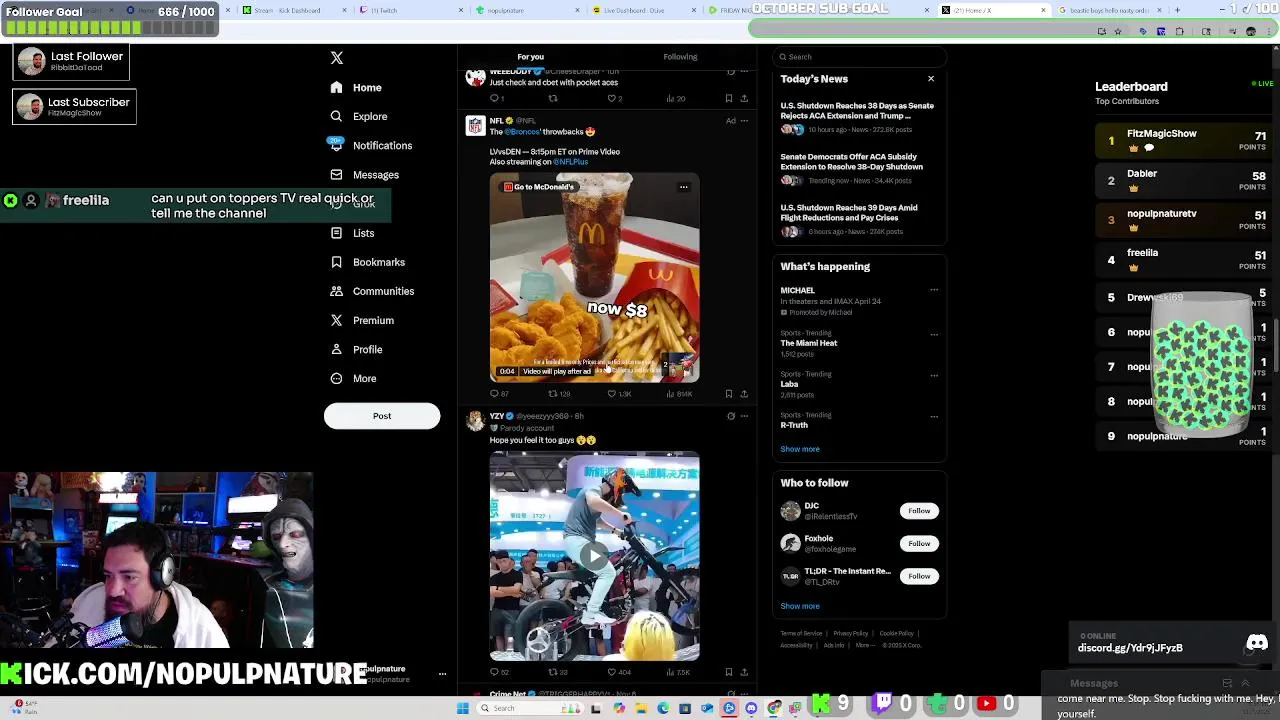Open Communities in the sidebar
Image resolution: width=1280 pixels, height=720 pixels.
[371, 291]
